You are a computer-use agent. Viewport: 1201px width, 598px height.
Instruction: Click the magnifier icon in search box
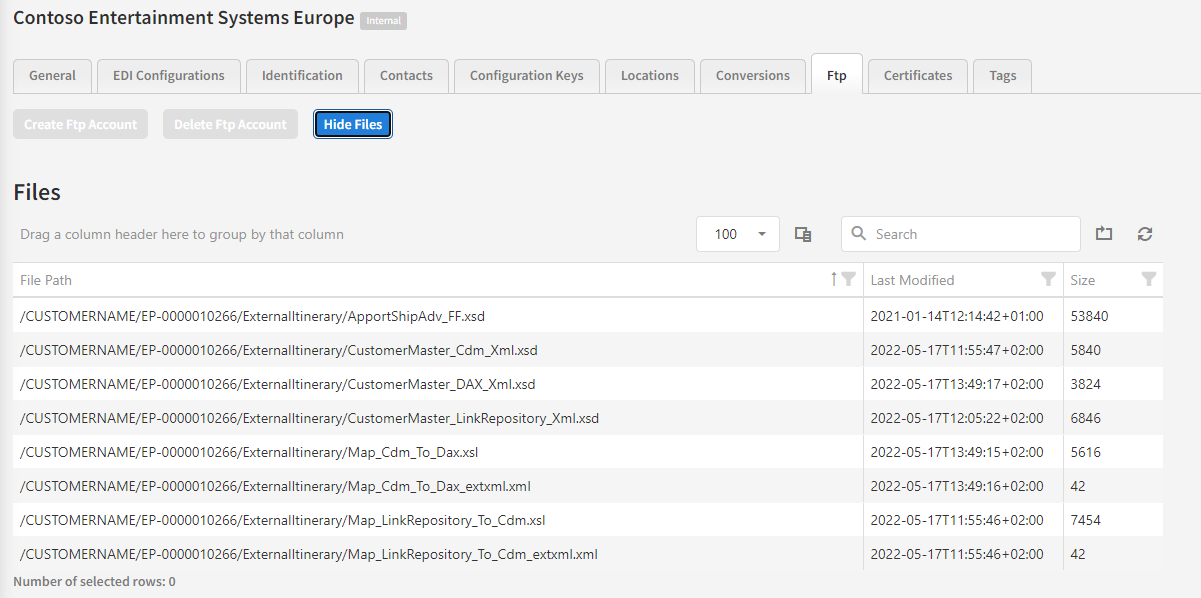pyautogui.click(x=859, y=234)
